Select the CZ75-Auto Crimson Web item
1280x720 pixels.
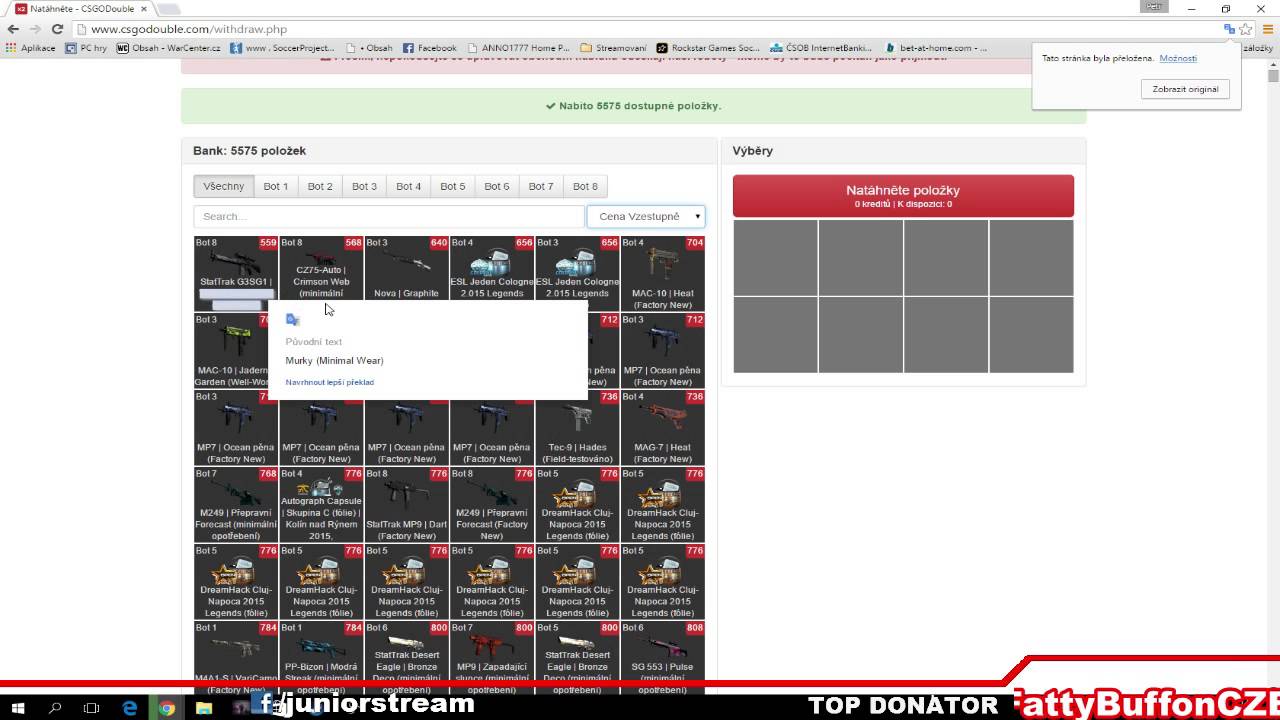click(x=321, y=268)
